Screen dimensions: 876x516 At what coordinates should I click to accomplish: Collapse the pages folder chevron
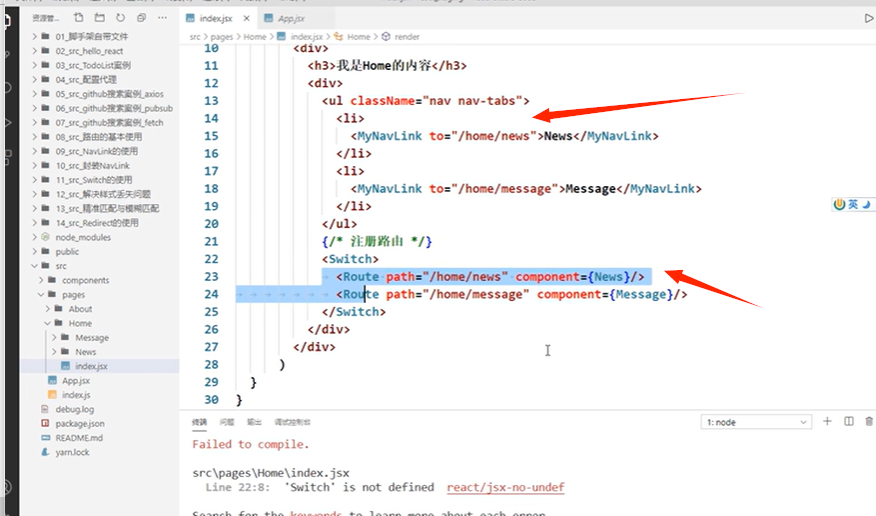point(41,294)
